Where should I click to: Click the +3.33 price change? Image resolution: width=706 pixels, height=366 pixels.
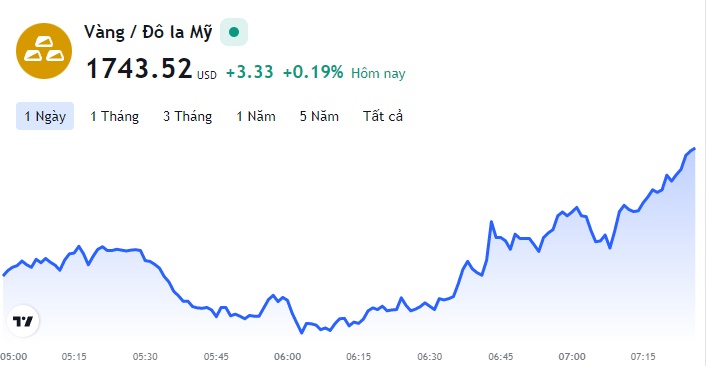click(x=249, y=72)
